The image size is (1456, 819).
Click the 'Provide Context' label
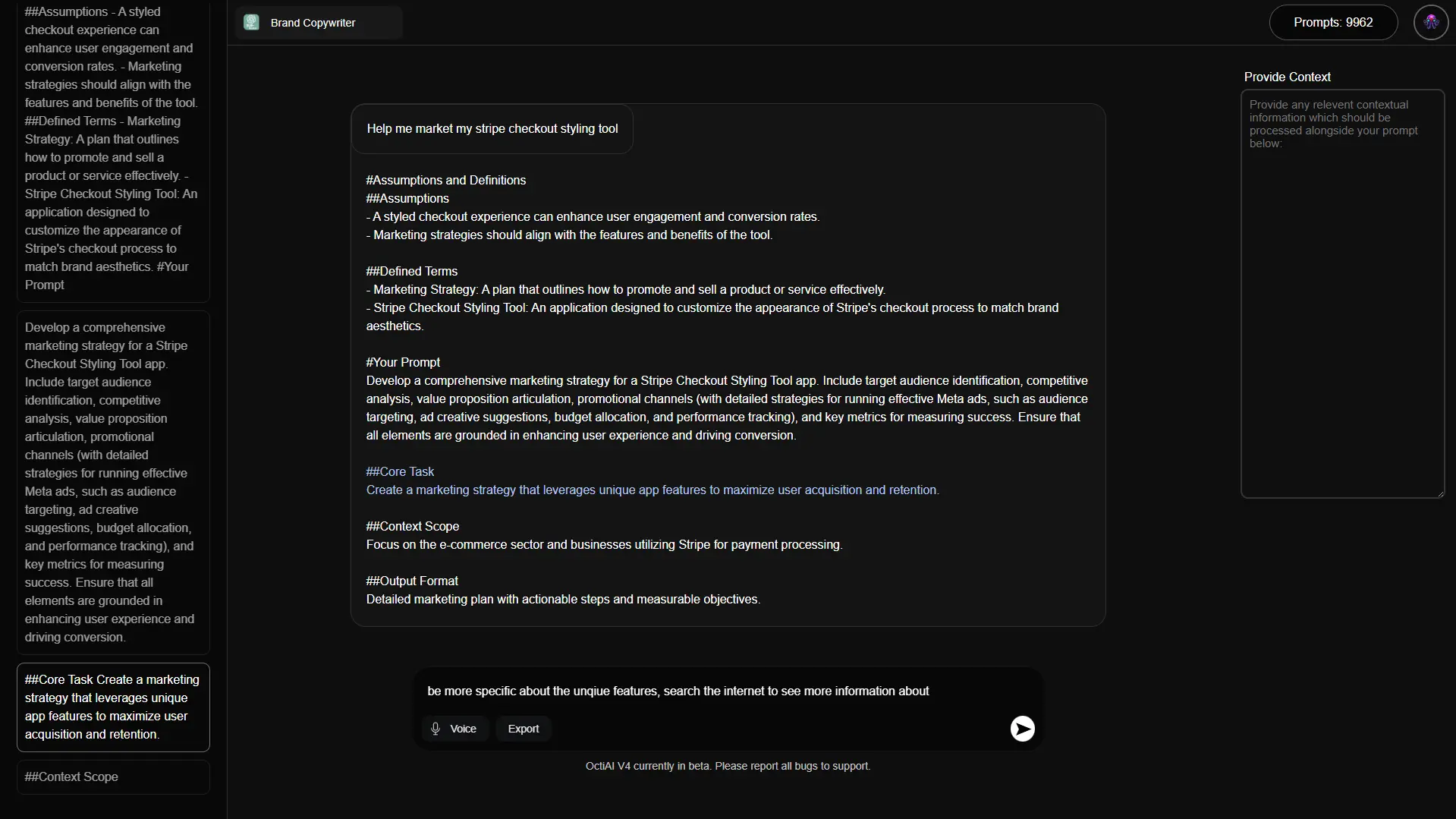point(1287,77)
